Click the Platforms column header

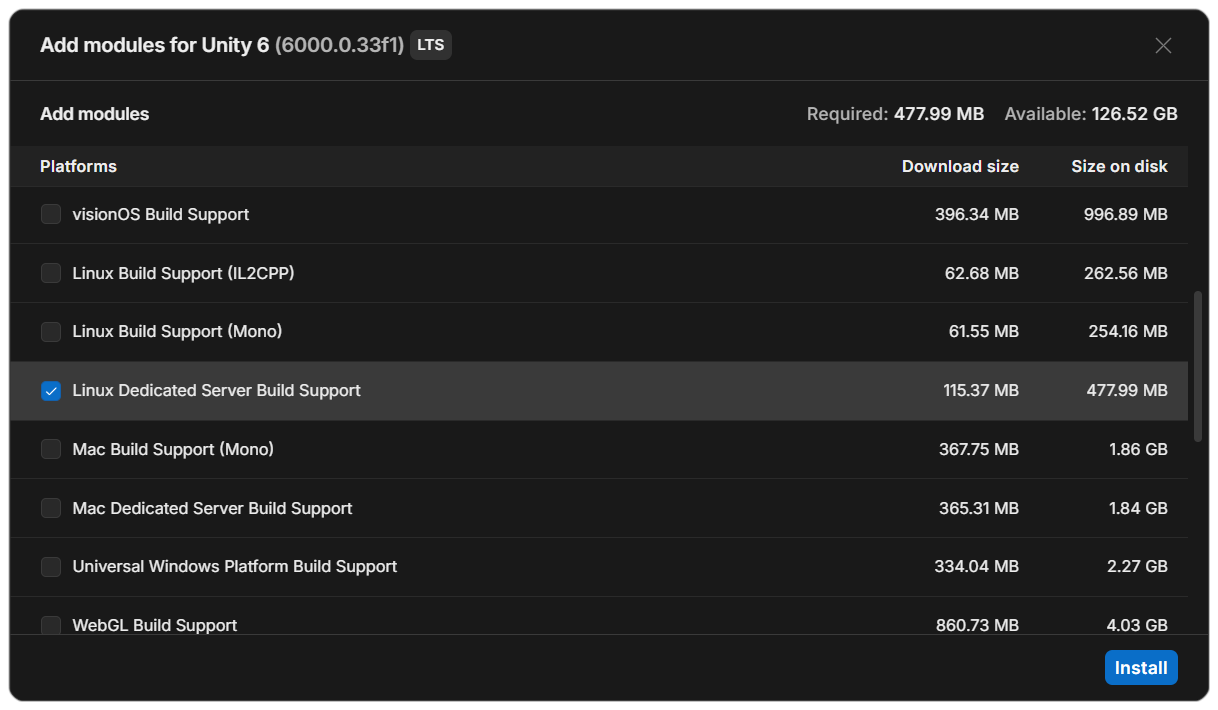click(78, 166)
